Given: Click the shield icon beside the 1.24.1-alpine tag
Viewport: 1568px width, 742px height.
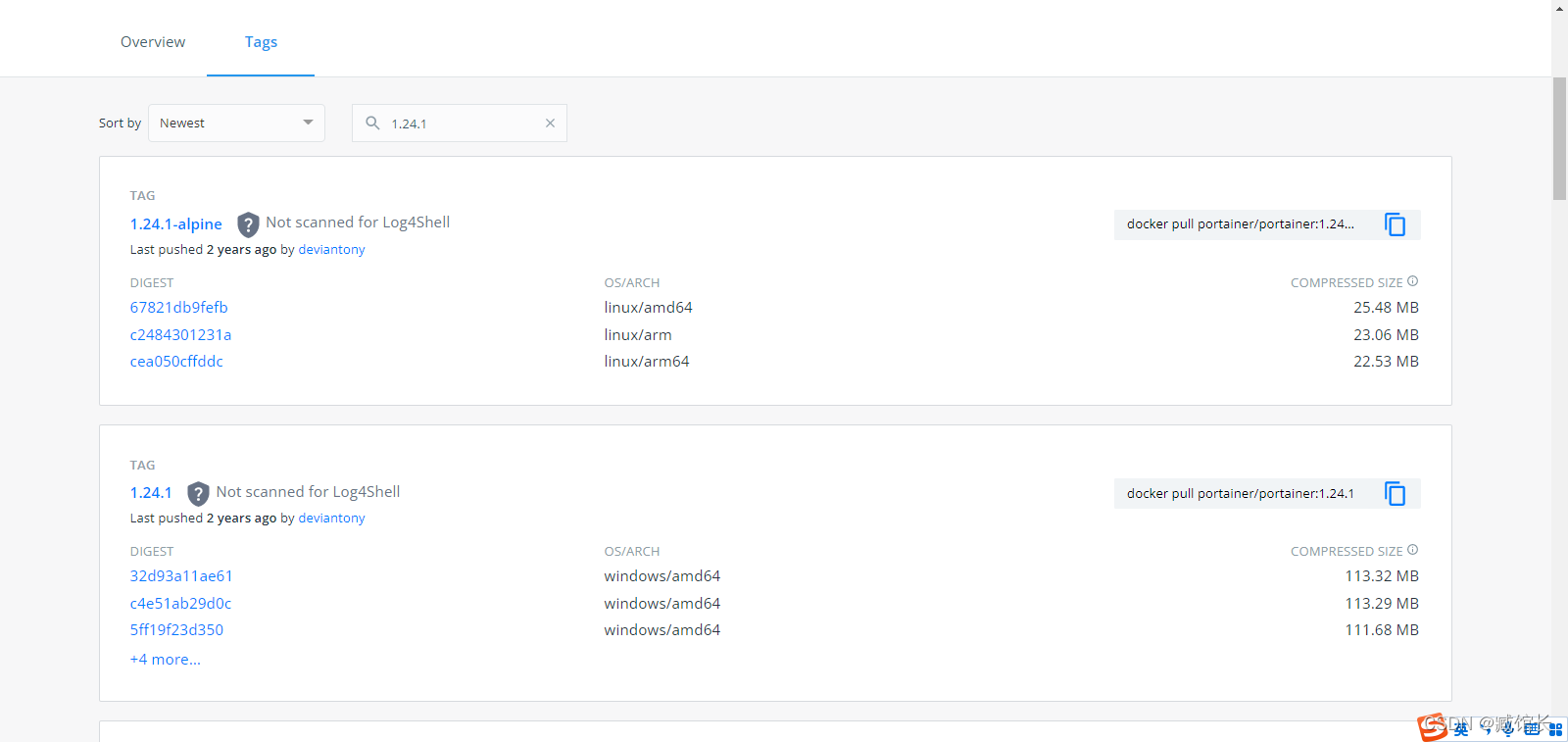Looking at the screenshot, I should click(x=248, y=224).
